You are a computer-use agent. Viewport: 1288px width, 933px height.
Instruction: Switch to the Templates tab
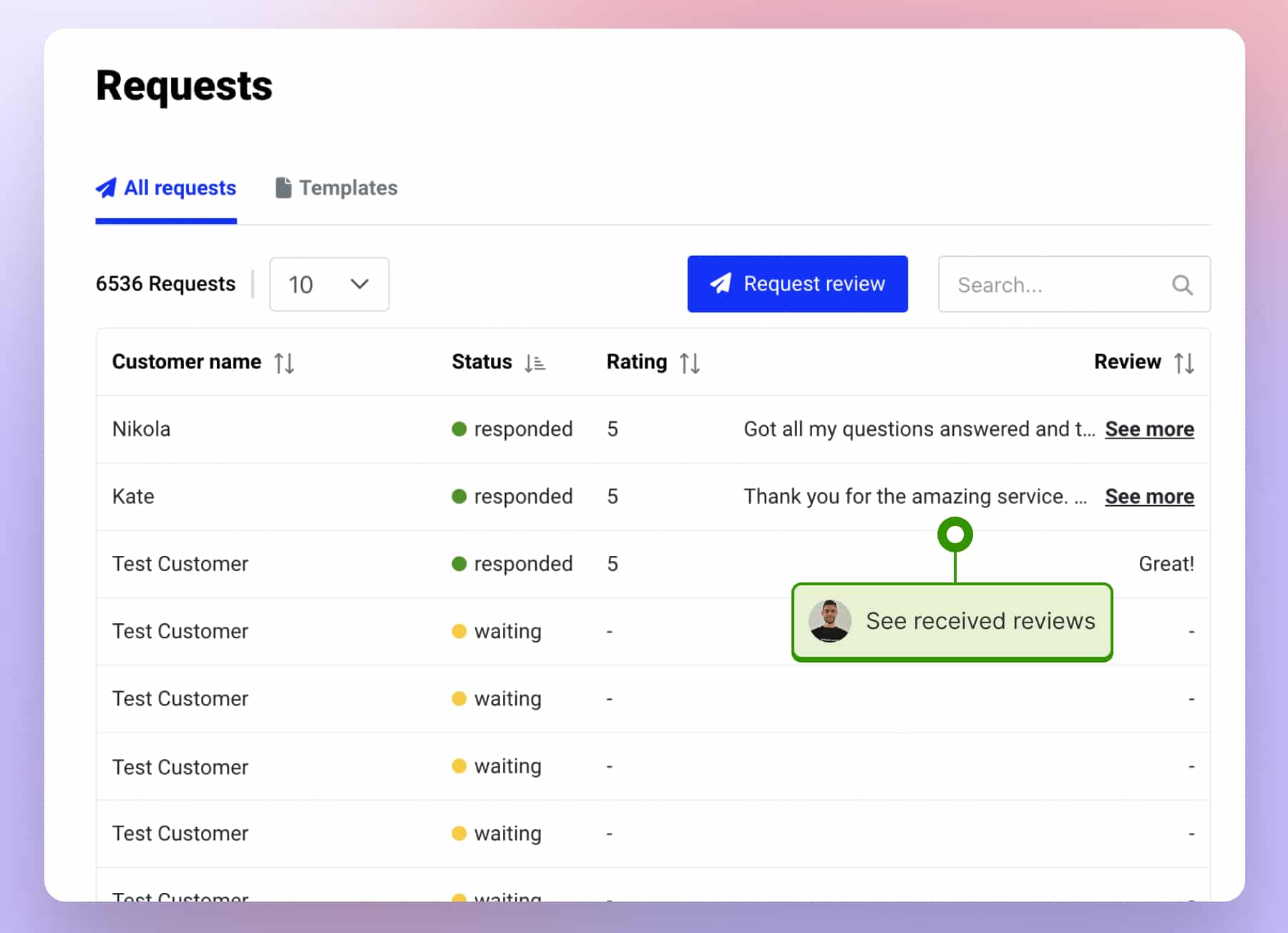tap(349, 187)
